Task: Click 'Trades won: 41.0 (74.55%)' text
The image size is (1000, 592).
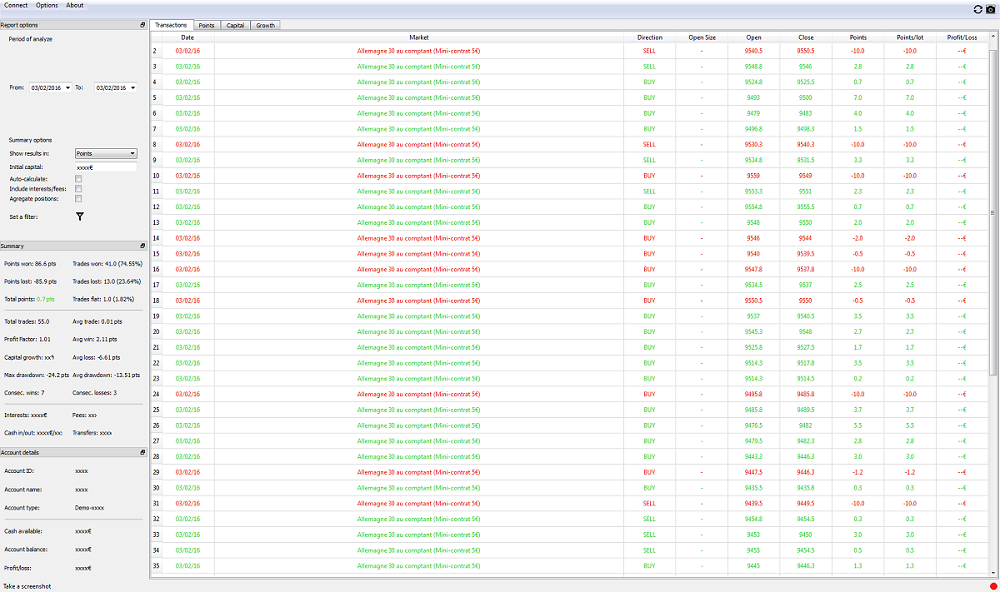Action: 107,263
